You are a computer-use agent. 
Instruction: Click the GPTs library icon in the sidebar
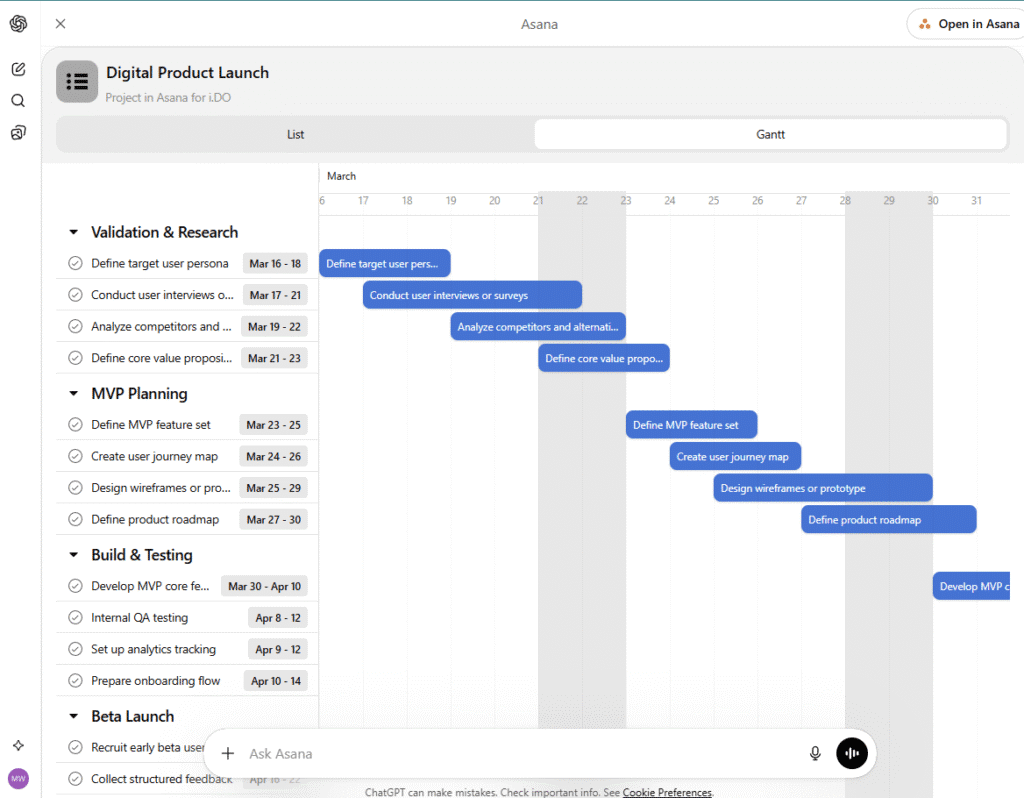pyautogui.click(x=17, y=131)
